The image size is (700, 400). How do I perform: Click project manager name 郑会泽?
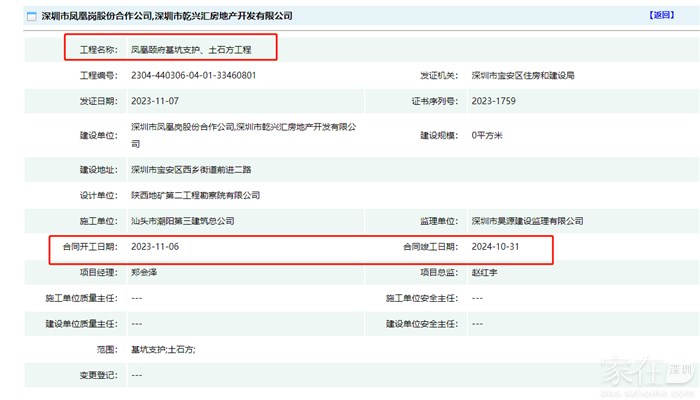coord(145,271)
